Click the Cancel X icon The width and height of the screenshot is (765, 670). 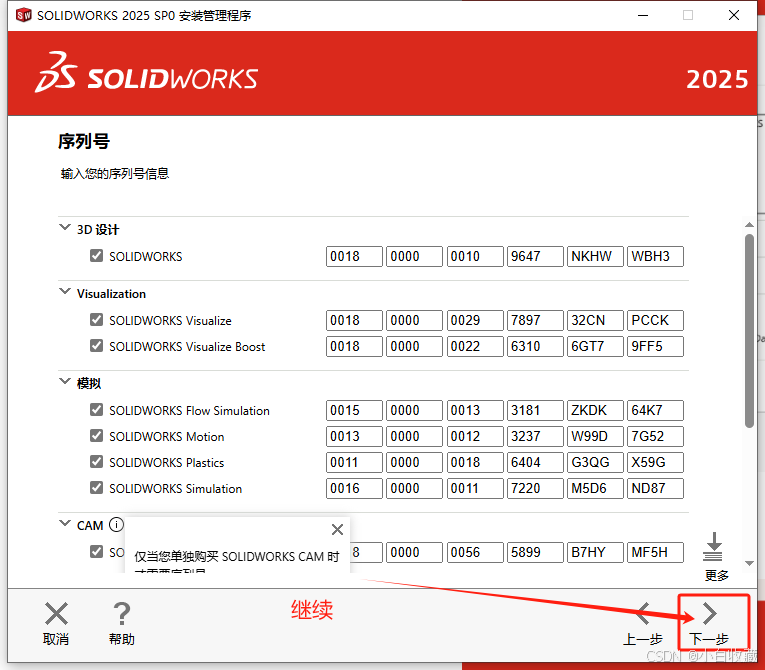(x=56, y=613)
